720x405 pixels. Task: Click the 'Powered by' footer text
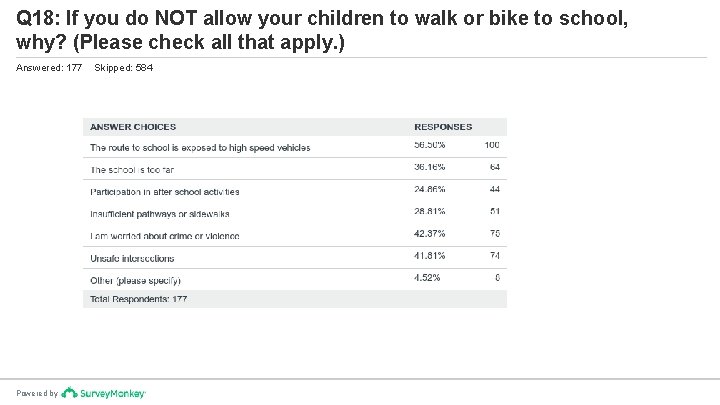pyautogui.click(x=37, y=394)
